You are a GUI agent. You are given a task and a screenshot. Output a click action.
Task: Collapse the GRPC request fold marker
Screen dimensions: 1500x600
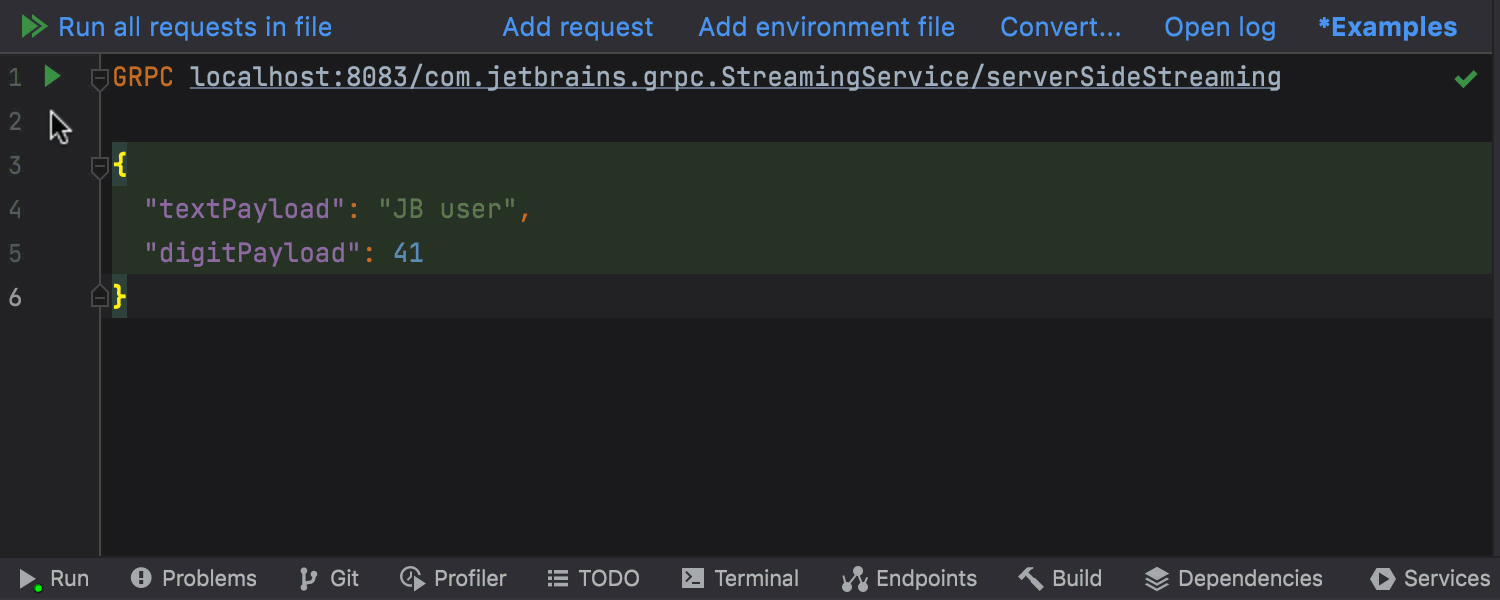click(x=99, y=78)
